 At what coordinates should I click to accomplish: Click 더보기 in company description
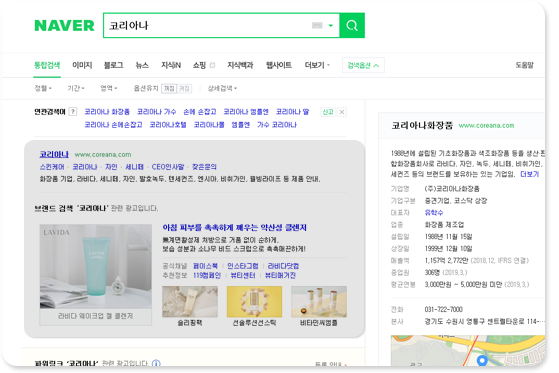tap(529, 174)
